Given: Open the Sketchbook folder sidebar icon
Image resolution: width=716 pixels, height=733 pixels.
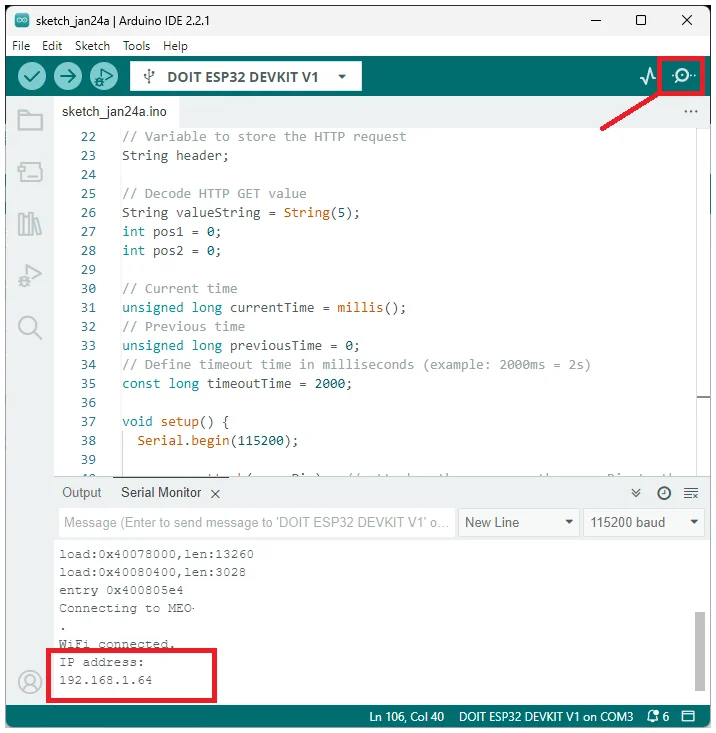Looking at the screenshot, I should [x=30, y=121].
